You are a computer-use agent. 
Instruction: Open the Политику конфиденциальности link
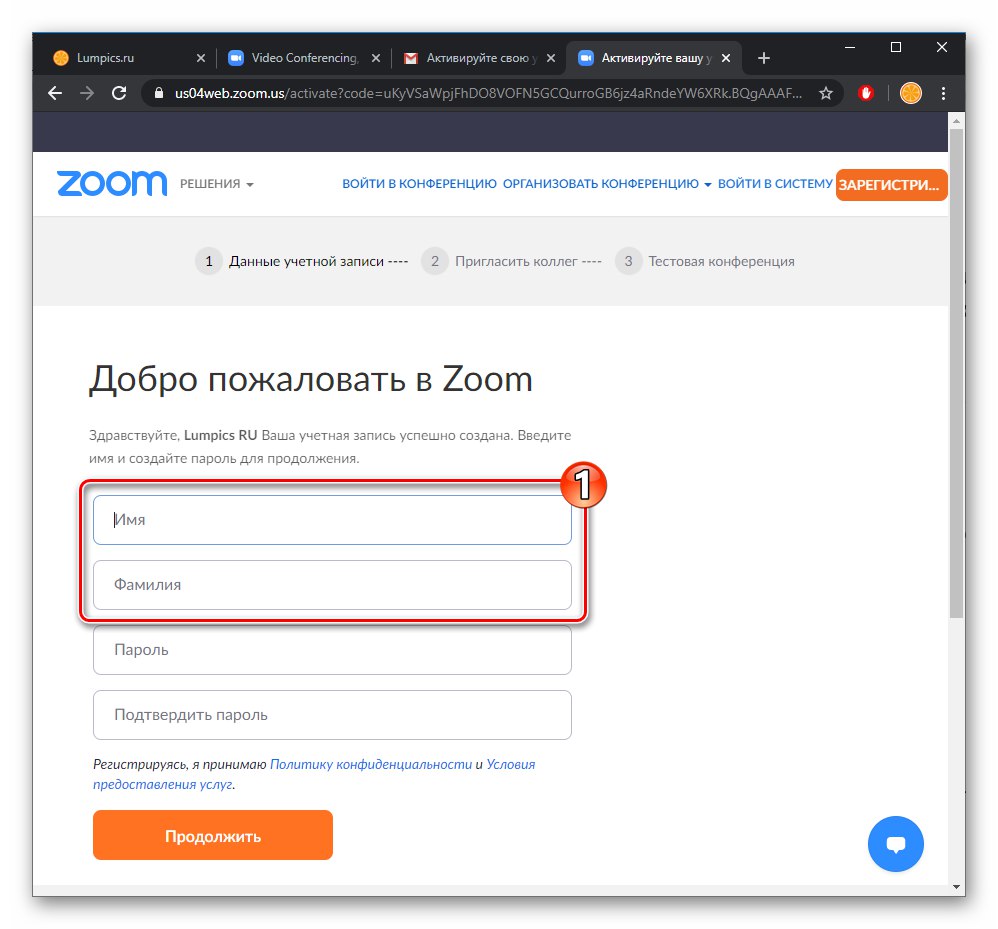371,764
